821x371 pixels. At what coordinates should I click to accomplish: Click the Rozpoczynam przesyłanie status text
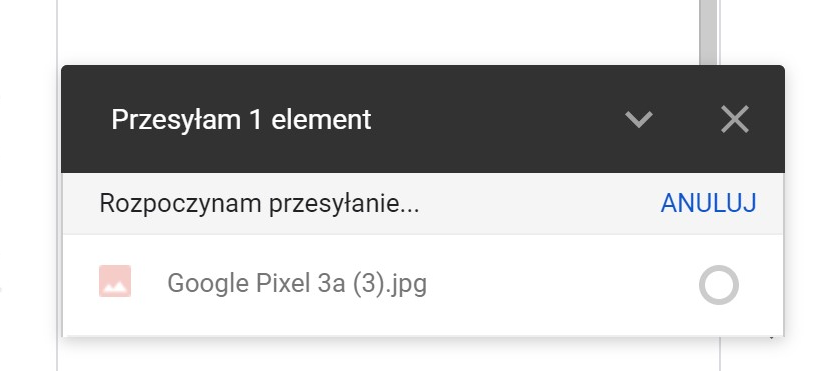[259, 204]
